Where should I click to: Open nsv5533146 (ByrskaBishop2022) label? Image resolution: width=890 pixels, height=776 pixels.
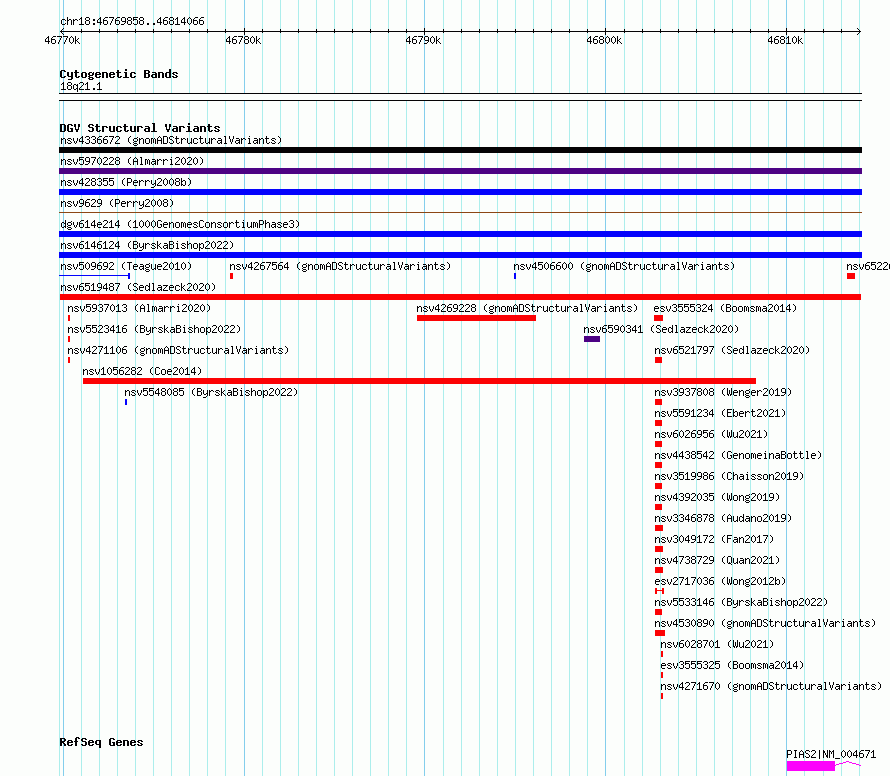pos(741,602)
